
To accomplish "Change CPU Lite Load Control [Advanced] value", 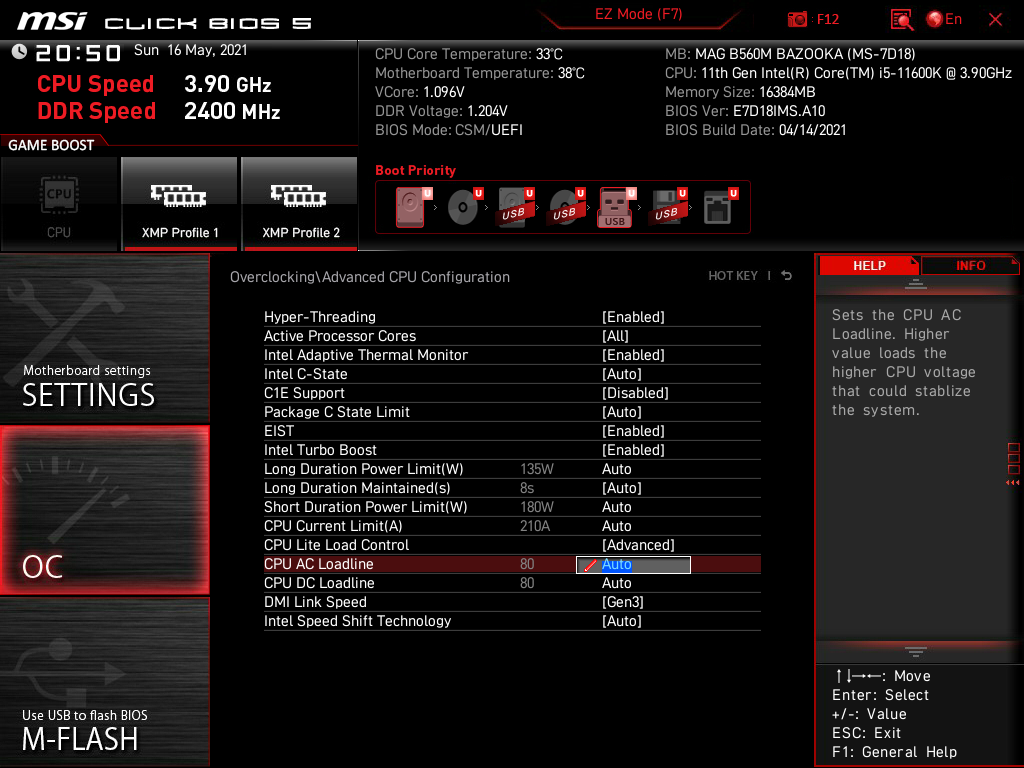I will [638, 545].
